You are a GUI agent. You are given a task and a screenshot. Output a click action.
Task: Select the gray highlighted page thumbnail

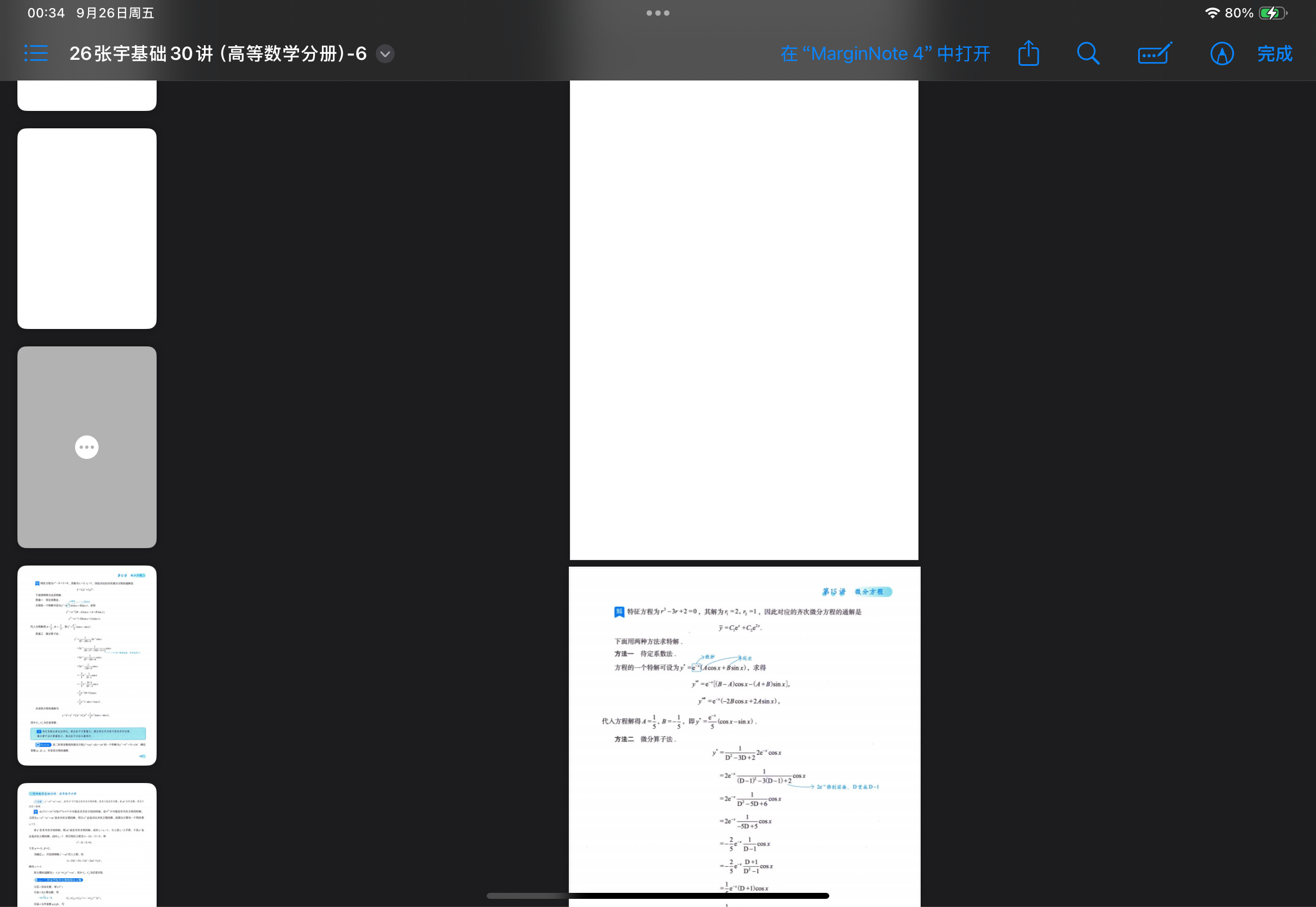[x=87, y=448]
